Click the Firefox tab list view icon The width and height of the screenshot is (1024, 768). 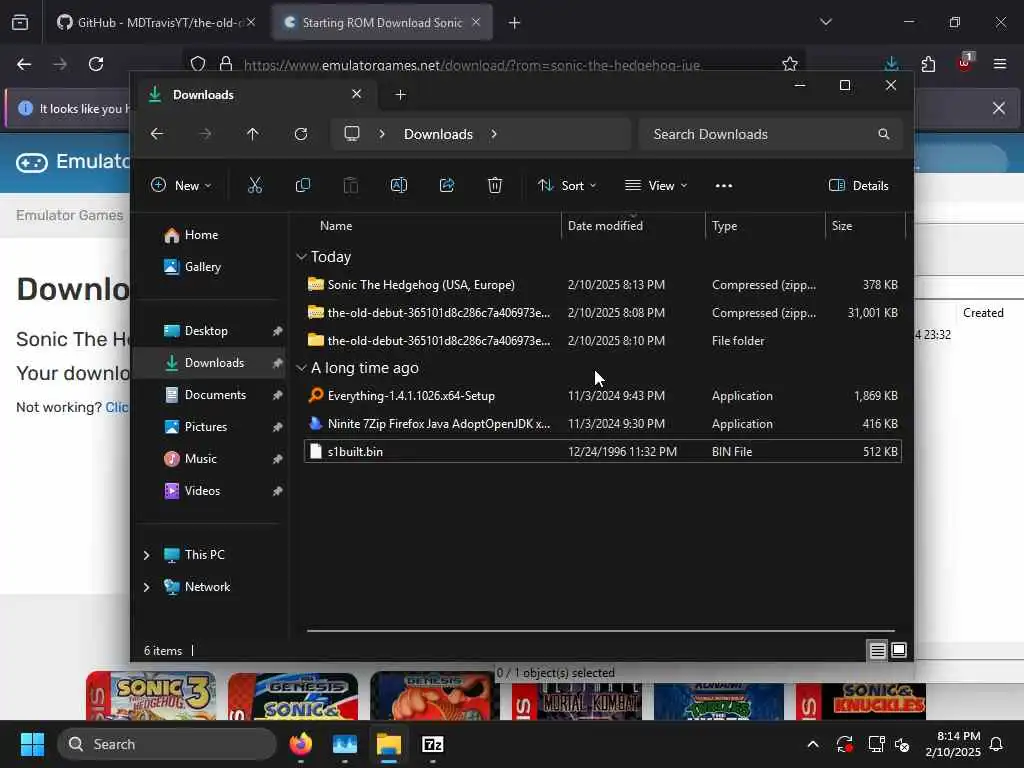[x=20, y=22]
